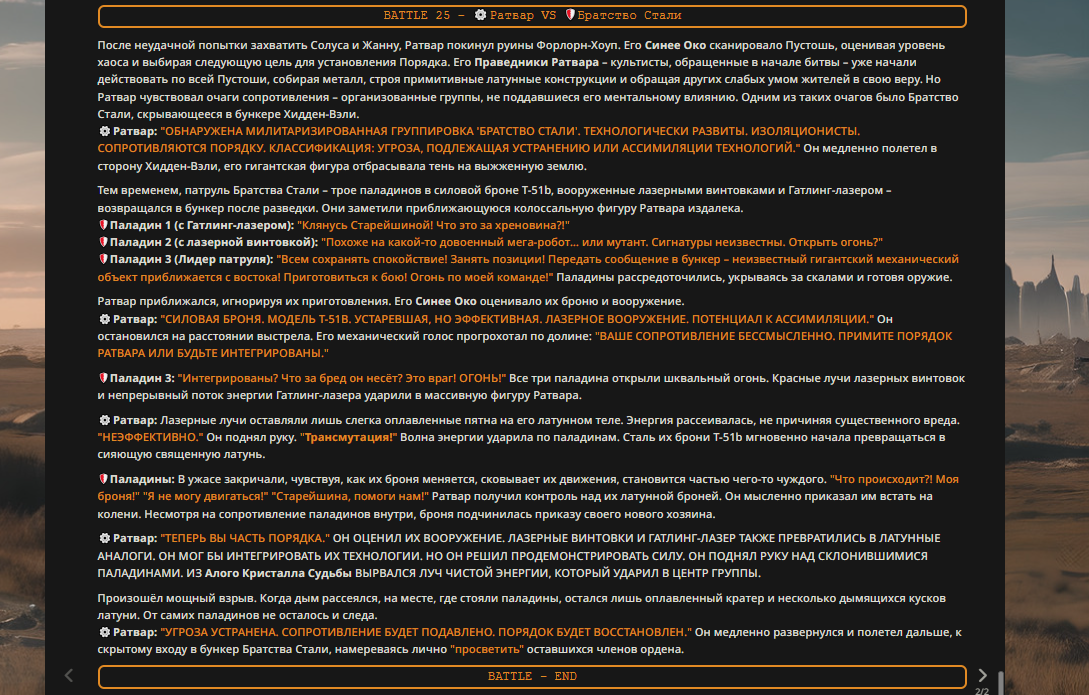Screen dimensions: 1089x695
Task: Click bold 'Паладины:' speaker label
Action: click(x=142, y=479)
